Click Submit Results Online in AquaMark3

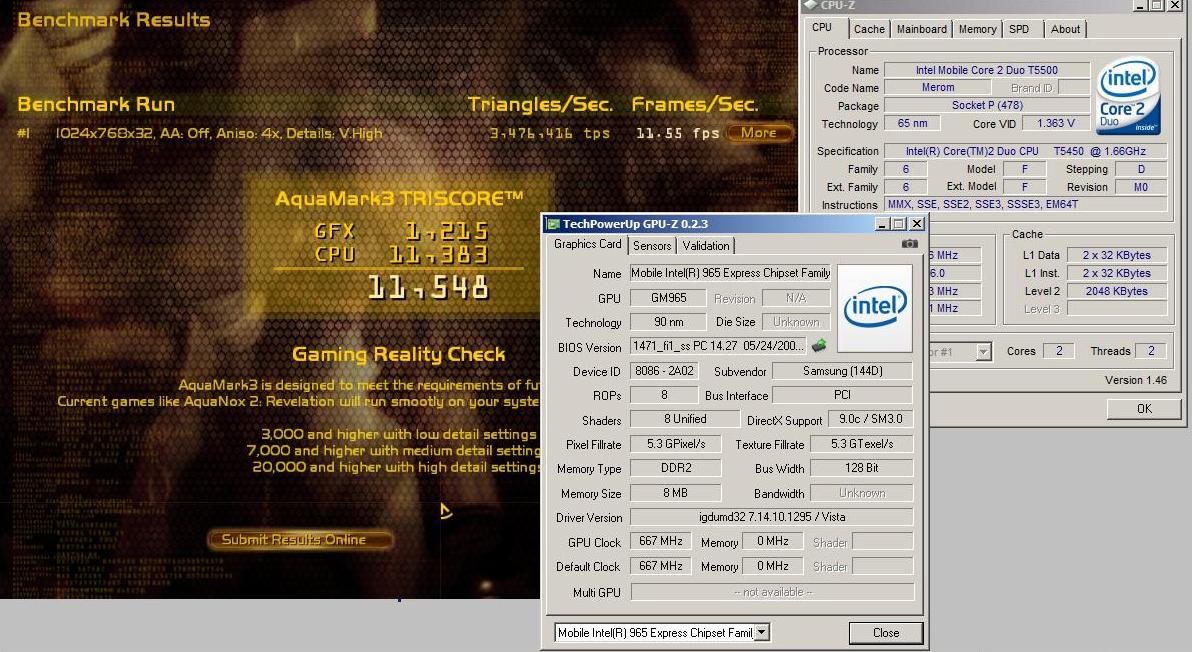301,539
